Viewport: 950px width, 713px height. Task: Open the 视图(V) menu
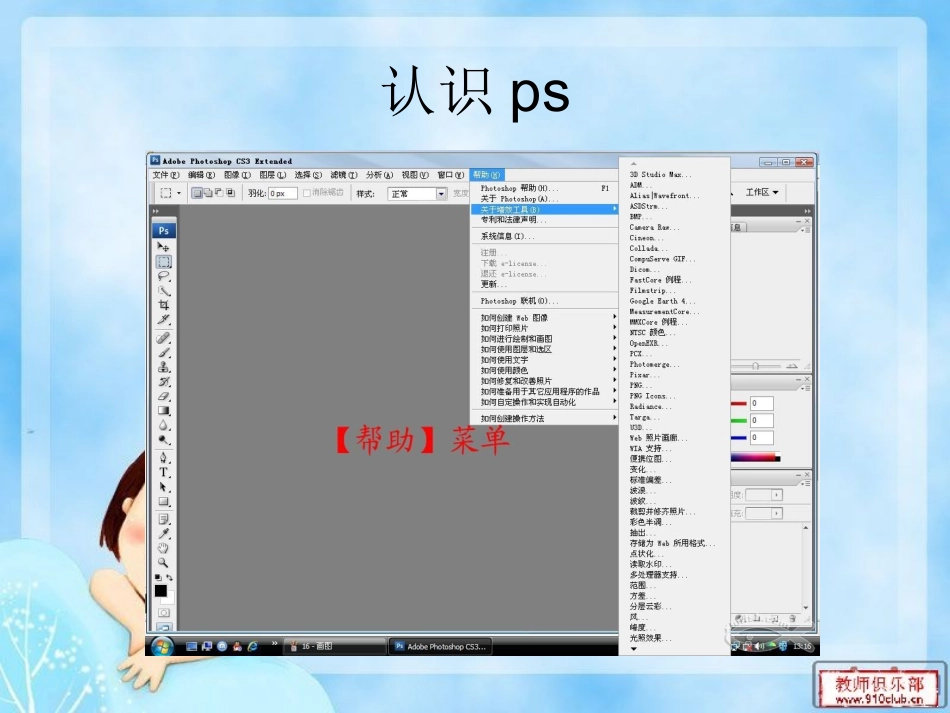point(415,175)
